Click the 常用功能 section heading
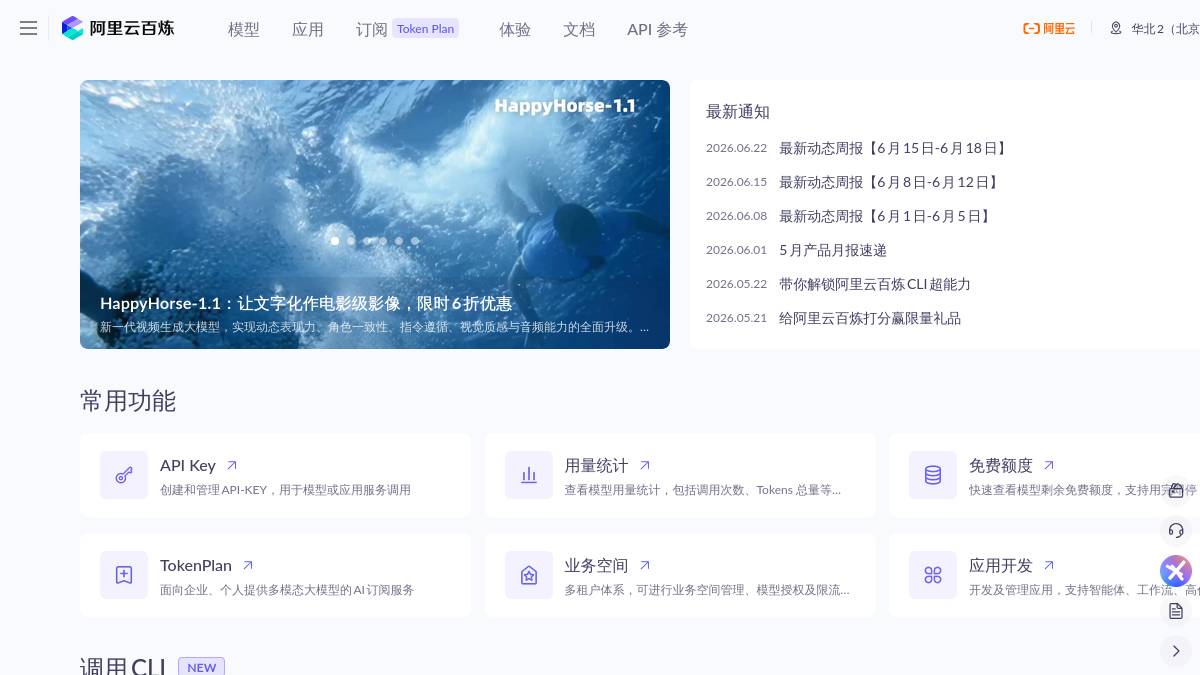This screenshot has width=1200, height=675. coord(128,401)
